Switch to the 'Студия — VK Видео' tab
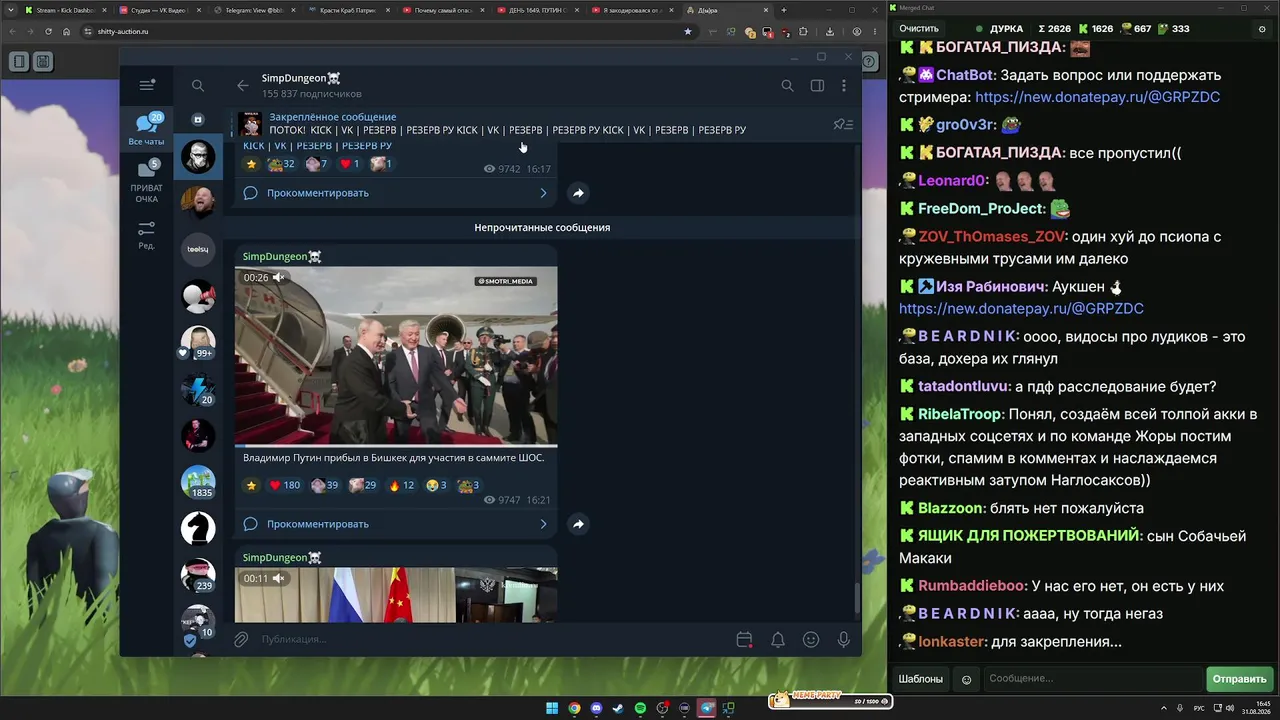 coord(160,10)
